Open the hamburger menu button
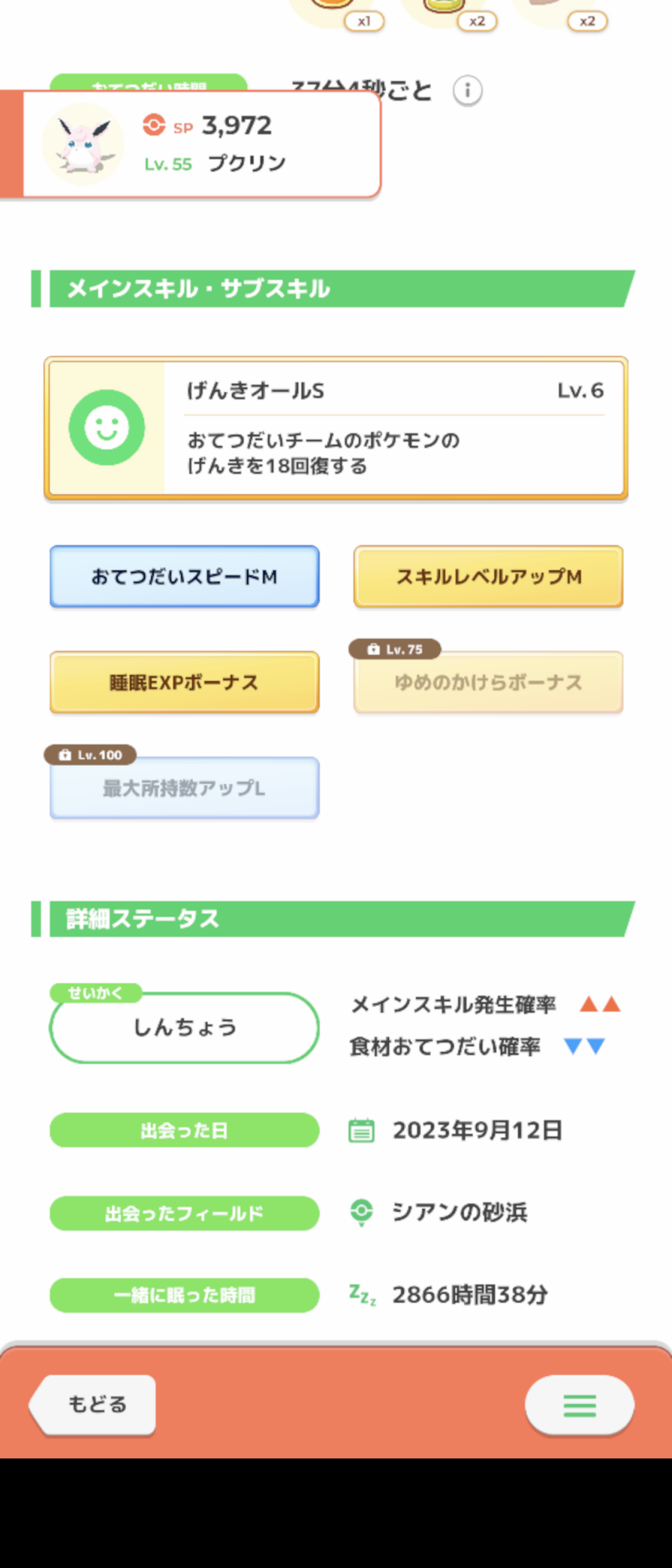The height and width of the screenshot is (1568, 672). point(579,1406)
